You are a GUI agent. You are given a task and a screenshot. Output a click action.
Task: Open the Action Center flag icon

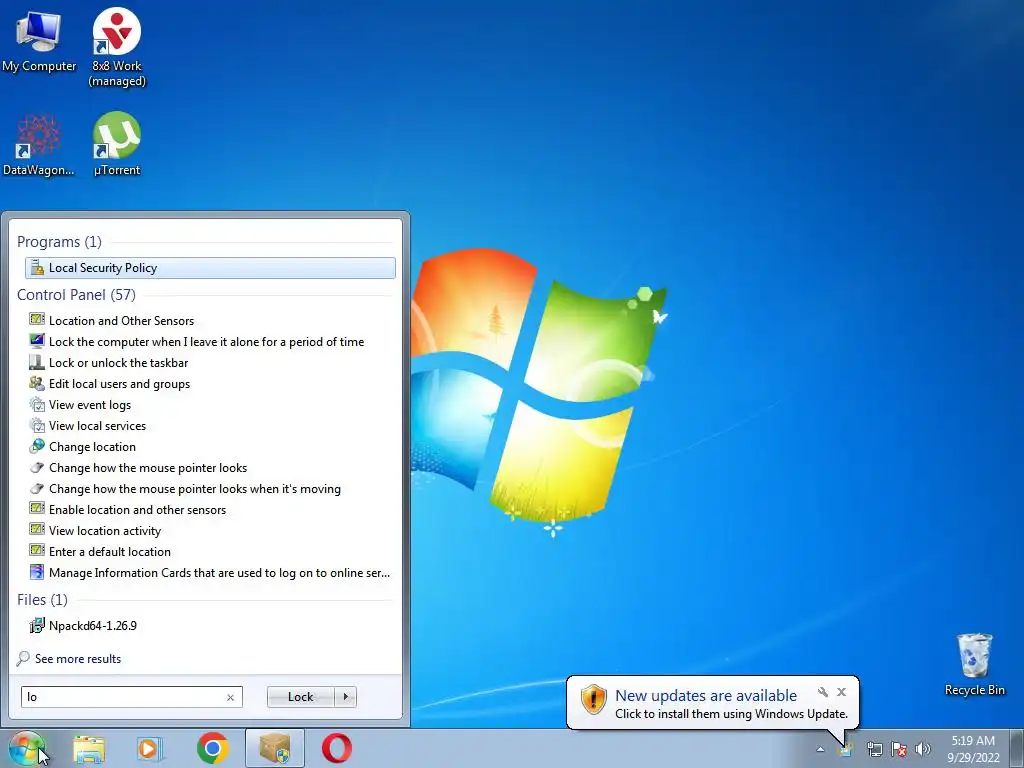[x=899, y=749]
